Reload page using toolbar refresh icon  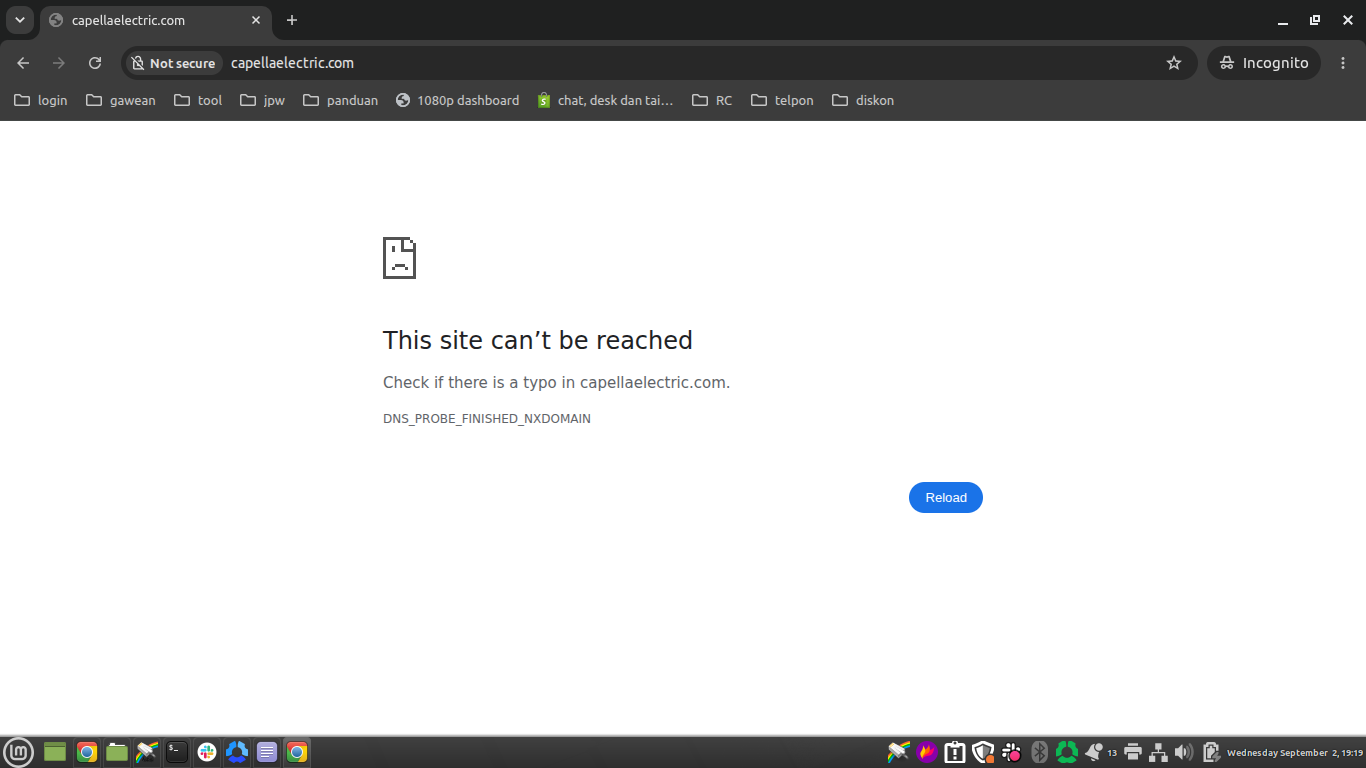pos(95,63)
